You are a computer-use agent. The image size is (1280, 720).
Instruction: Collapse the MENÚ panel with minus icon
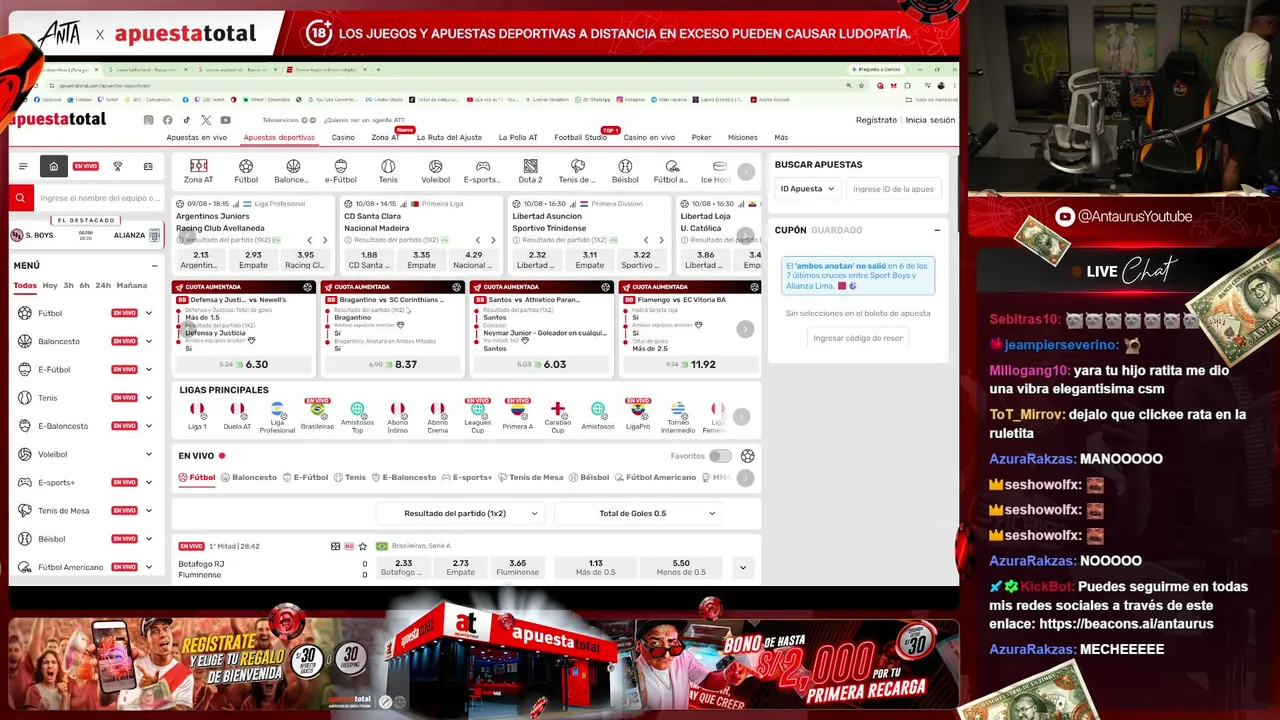click(154, 266)
